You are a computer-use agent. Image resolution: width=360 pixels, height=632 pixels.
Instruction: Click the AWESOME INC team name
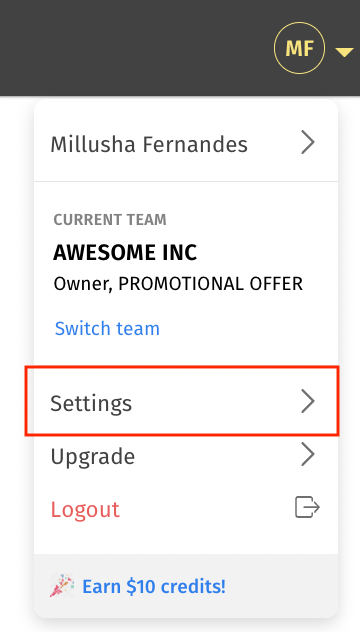(x=125, y=253)
